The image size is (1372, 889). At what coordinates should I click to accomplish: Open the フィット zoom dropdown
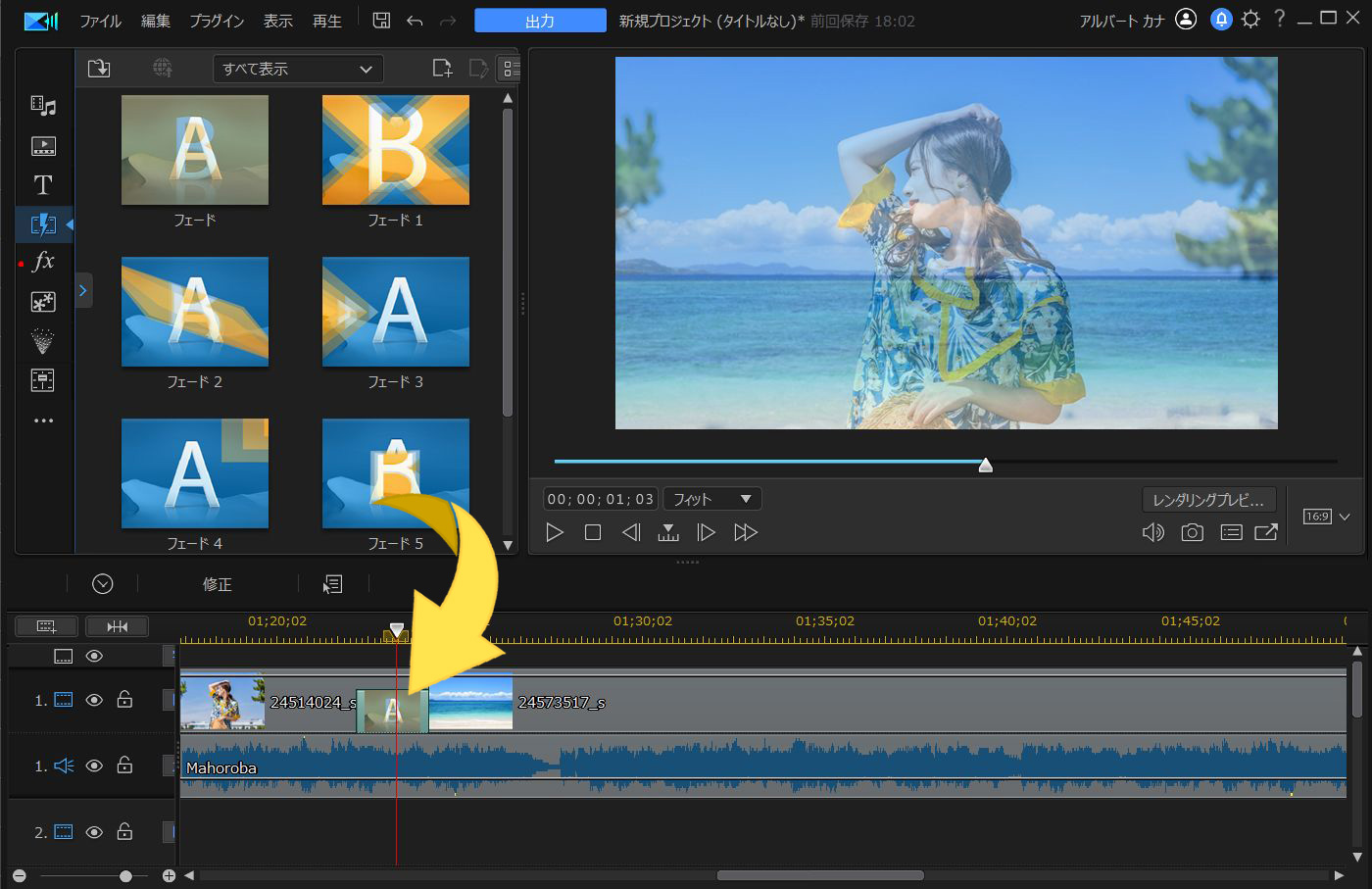[711, 499]
